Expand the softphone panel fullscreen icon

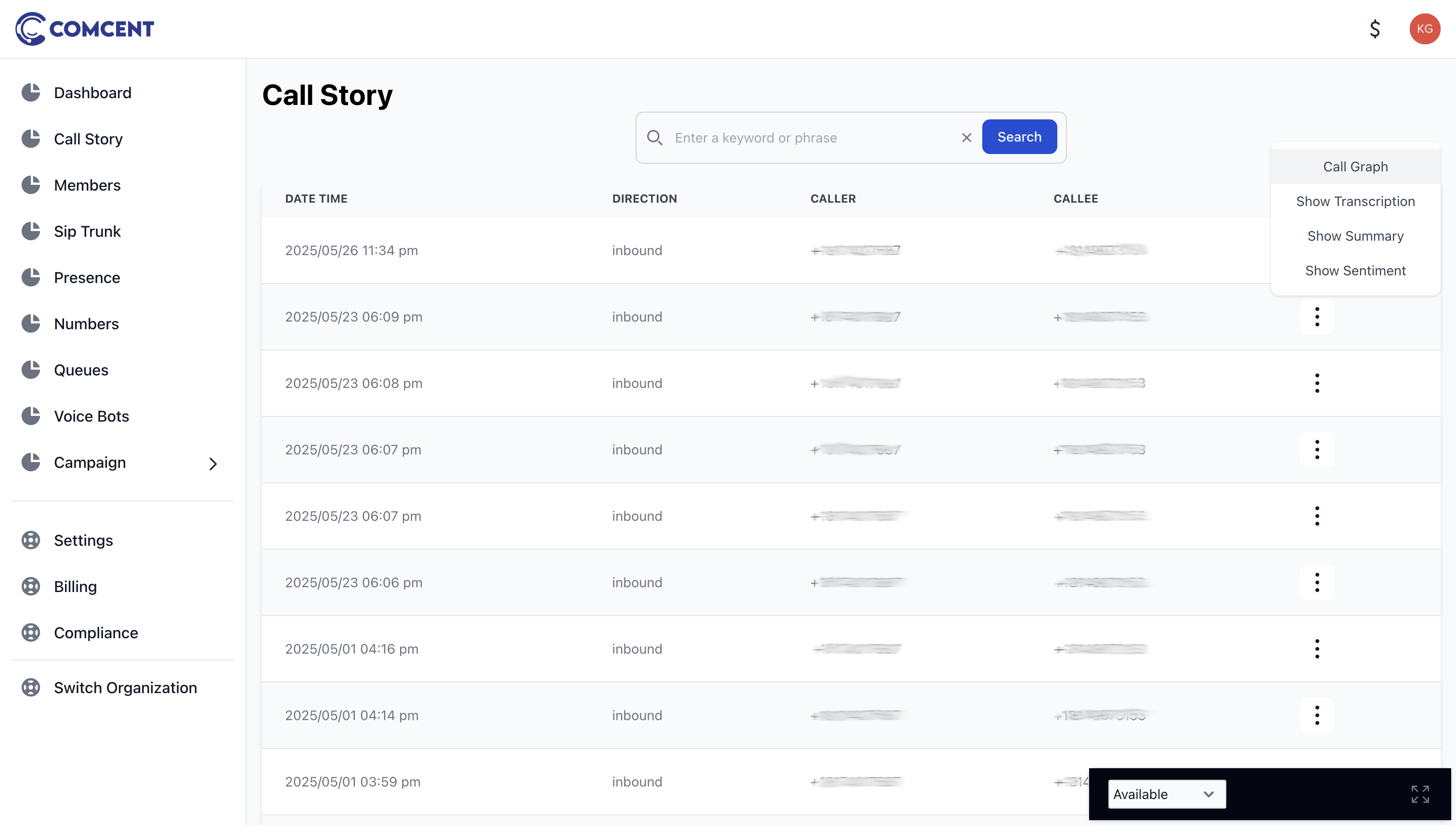coord(1420,794)
